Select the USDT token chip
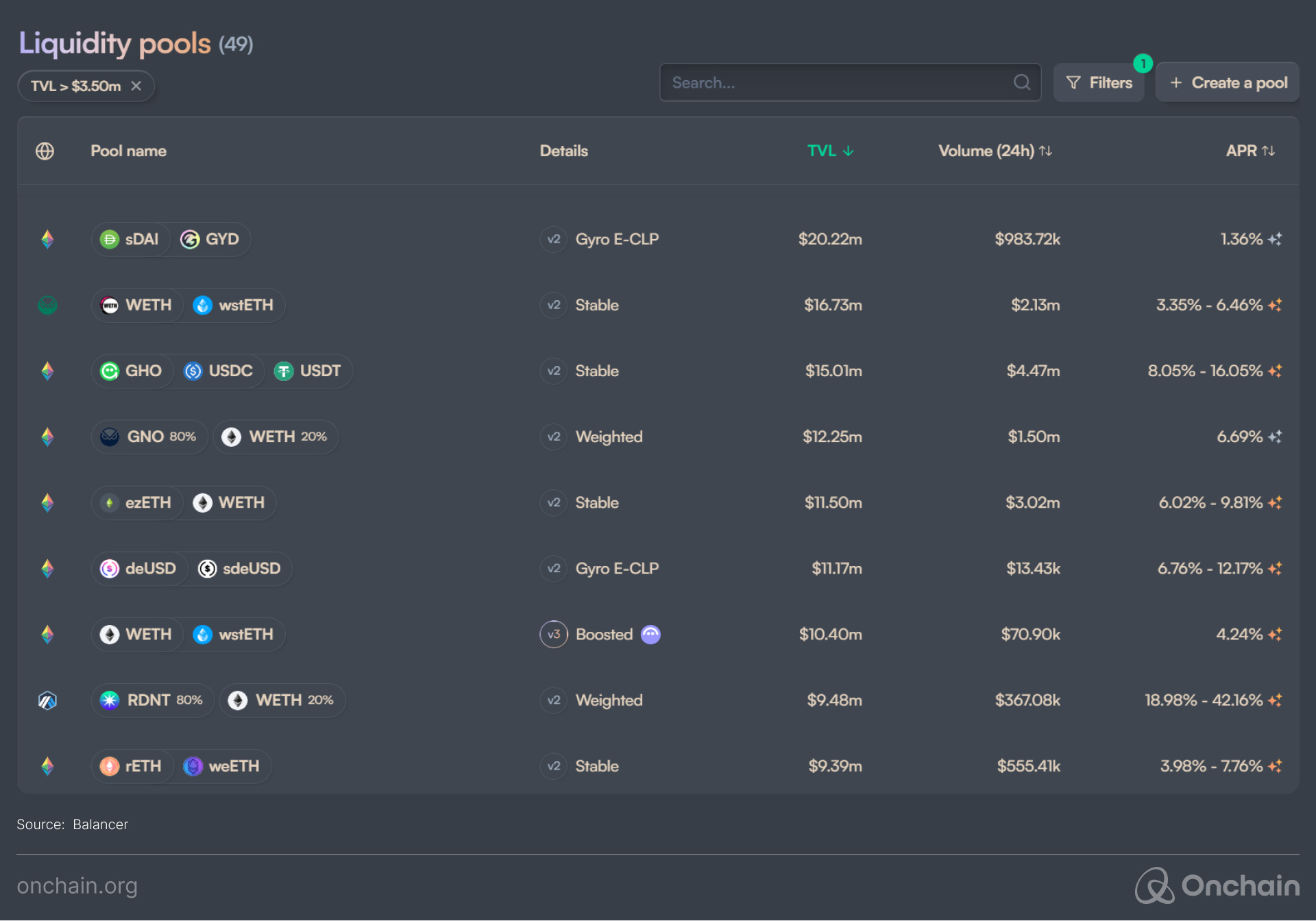The width and height of the screenshot is (1316, 921). coord(308,371)
